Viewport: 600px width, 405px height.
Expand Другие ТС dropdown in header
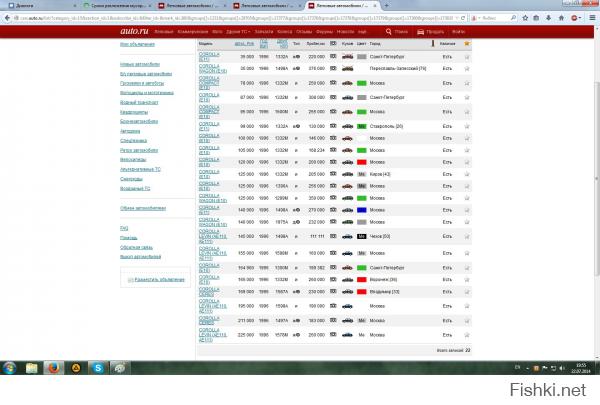[238, 32]
